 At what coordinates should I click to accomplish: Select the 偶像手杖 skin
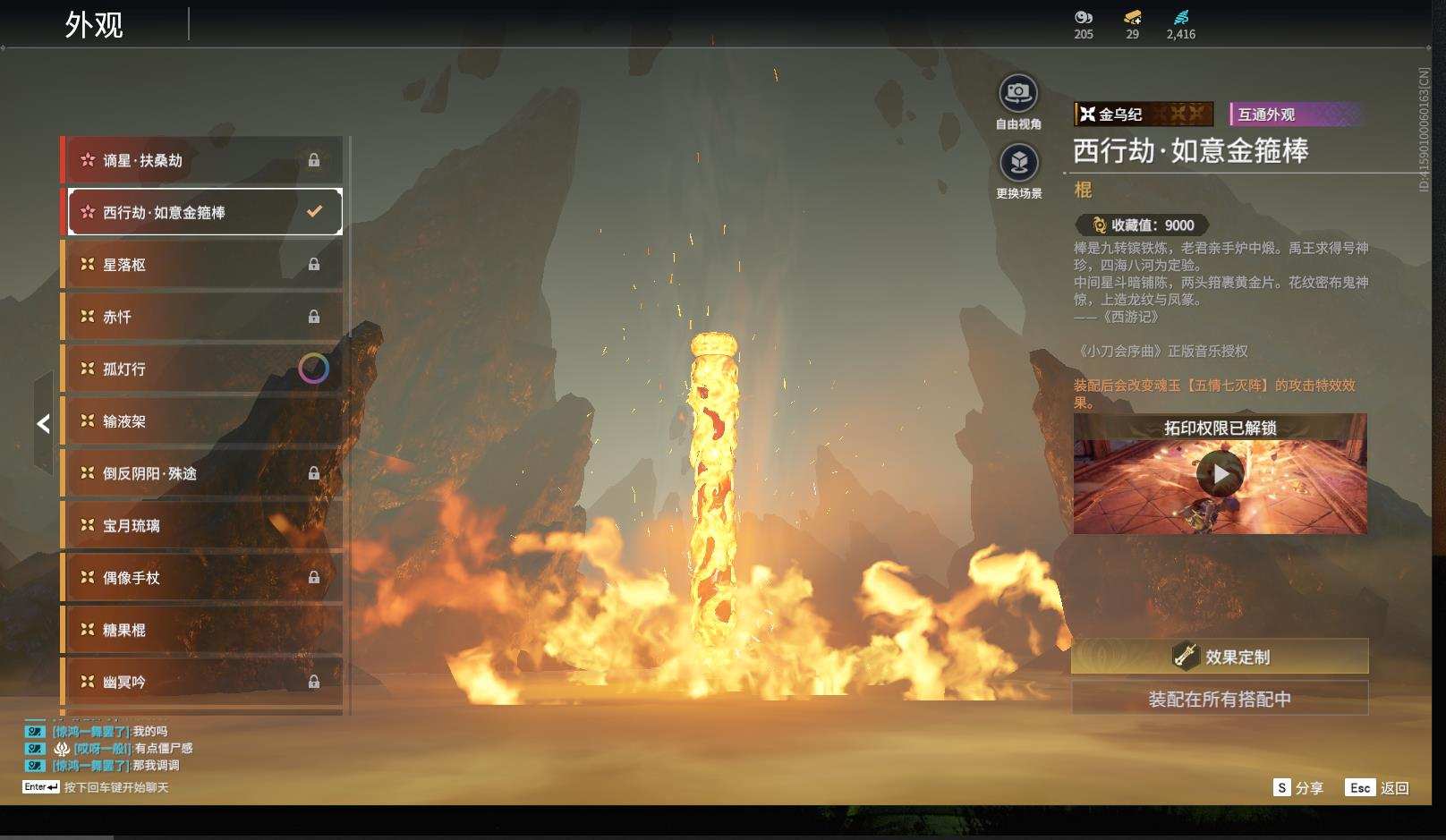[x=201, y=578]
